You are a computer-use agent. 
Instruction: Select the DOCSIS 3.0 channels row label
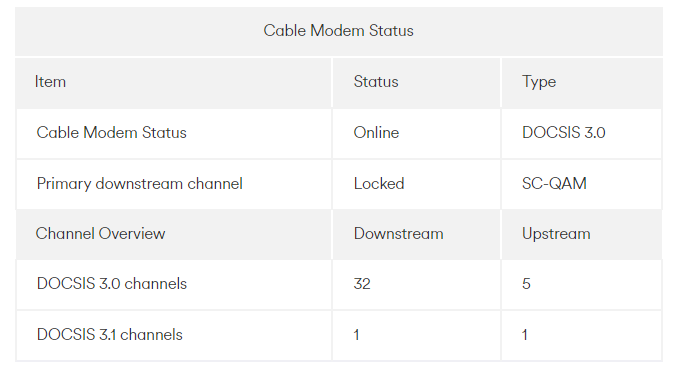coord(112,284)
